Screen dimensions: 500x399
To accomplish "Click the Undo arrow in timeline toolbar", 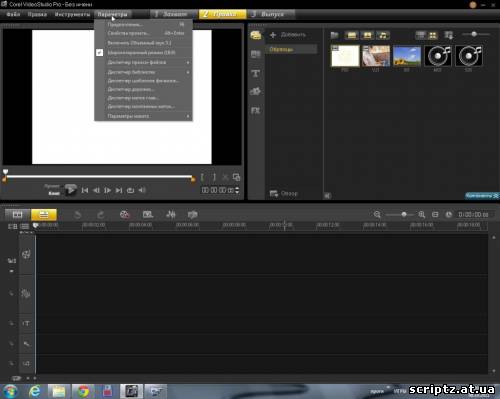I will (78, 215).
